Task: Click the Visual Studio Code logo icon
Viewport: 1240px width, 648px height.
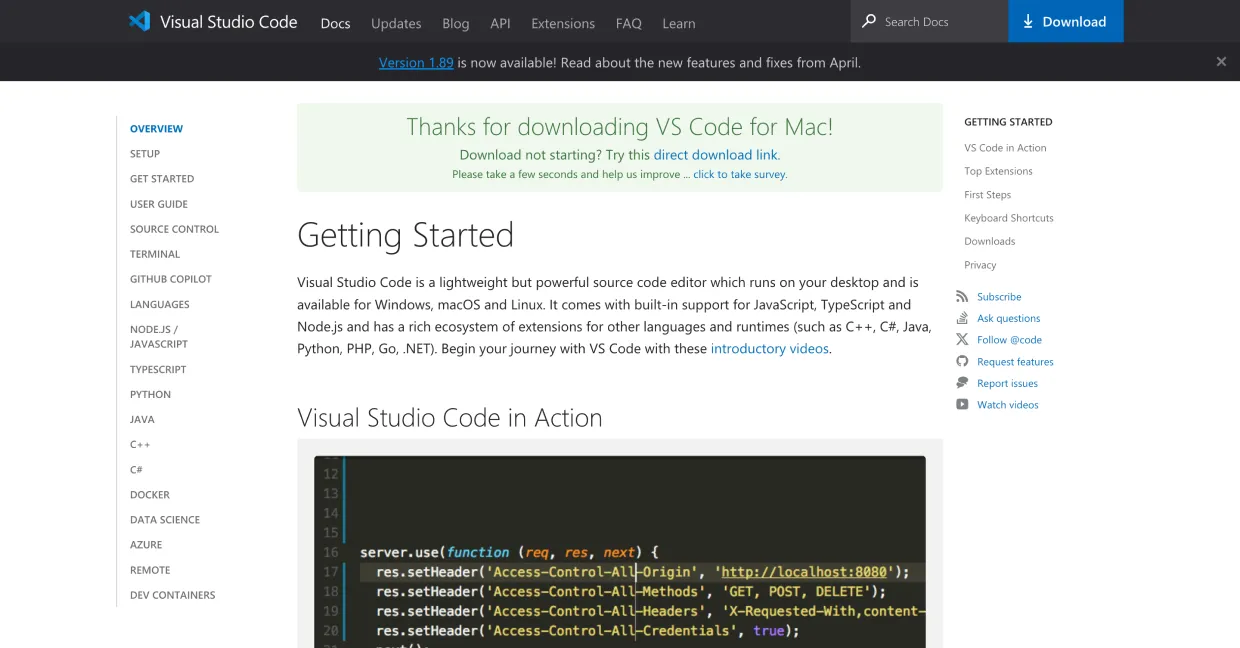Action: tap(139, 21)
